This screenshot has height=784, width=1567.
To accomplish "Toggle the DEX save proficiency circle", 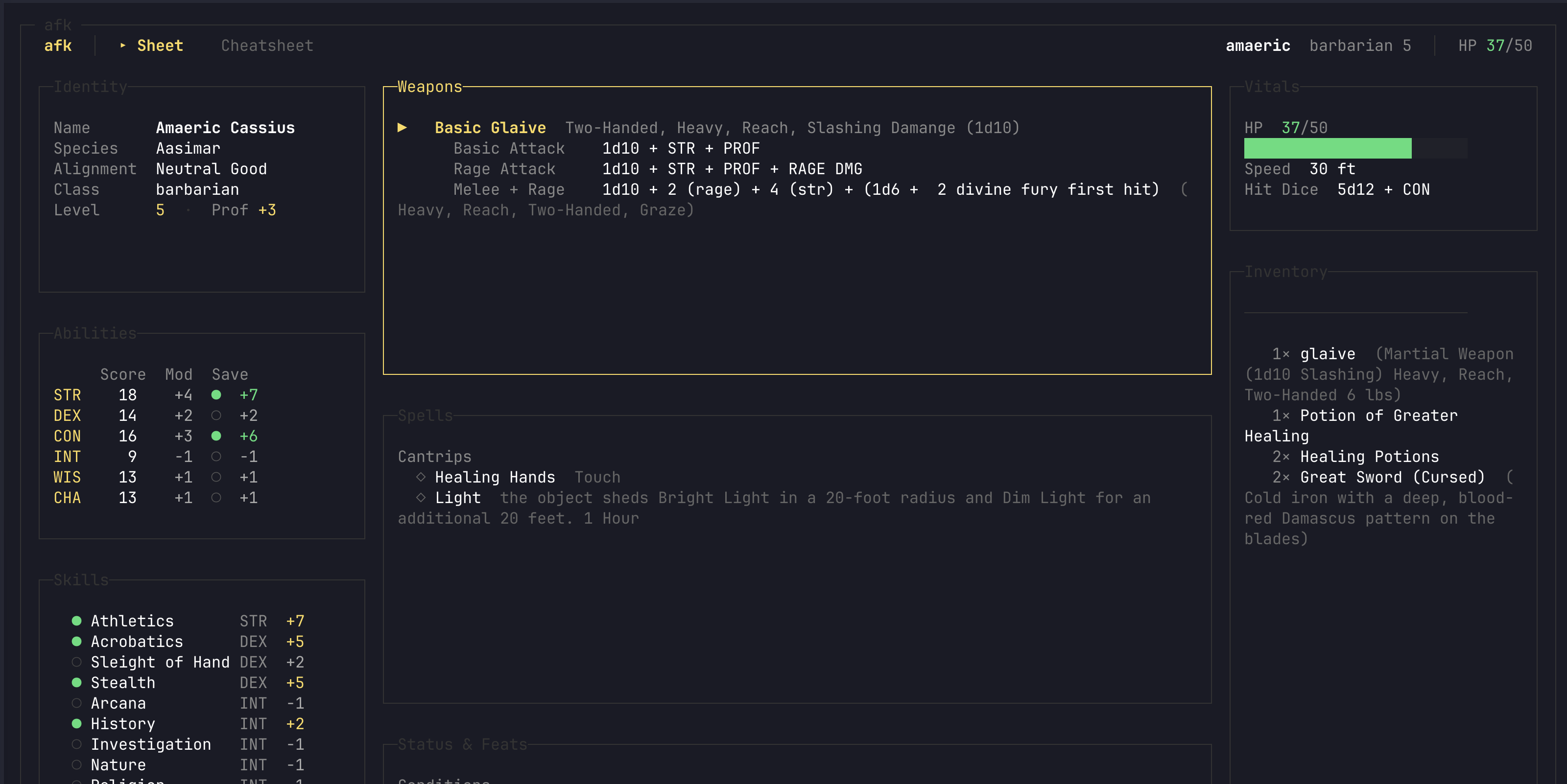I will [x=216, y=415].
